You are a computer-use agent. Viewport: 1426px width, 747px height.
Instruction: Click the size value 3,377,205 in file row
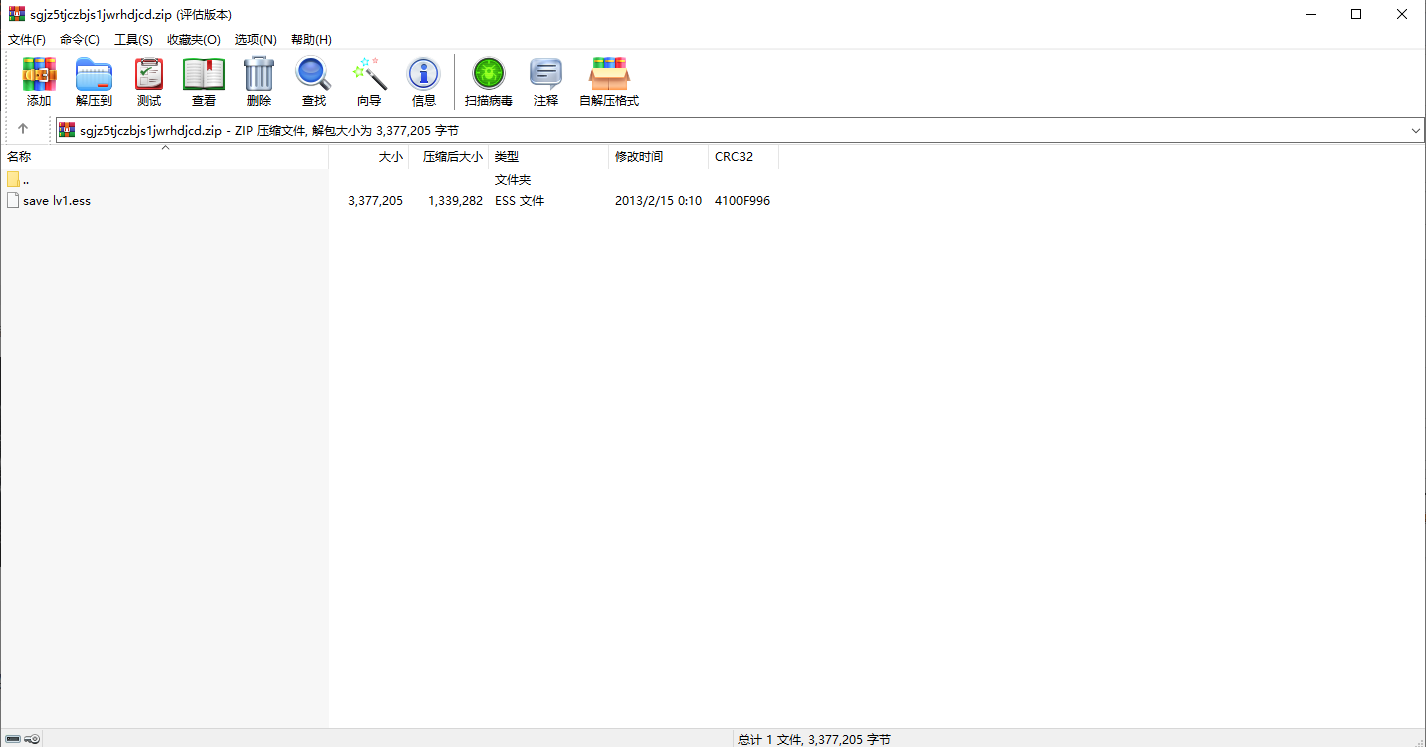[375, 201]
